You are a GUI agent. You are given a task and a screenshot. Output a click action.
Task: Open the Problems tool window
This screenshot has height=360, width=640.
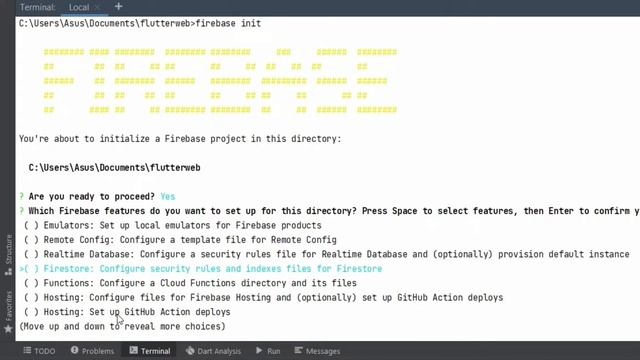tap(92, 351)
